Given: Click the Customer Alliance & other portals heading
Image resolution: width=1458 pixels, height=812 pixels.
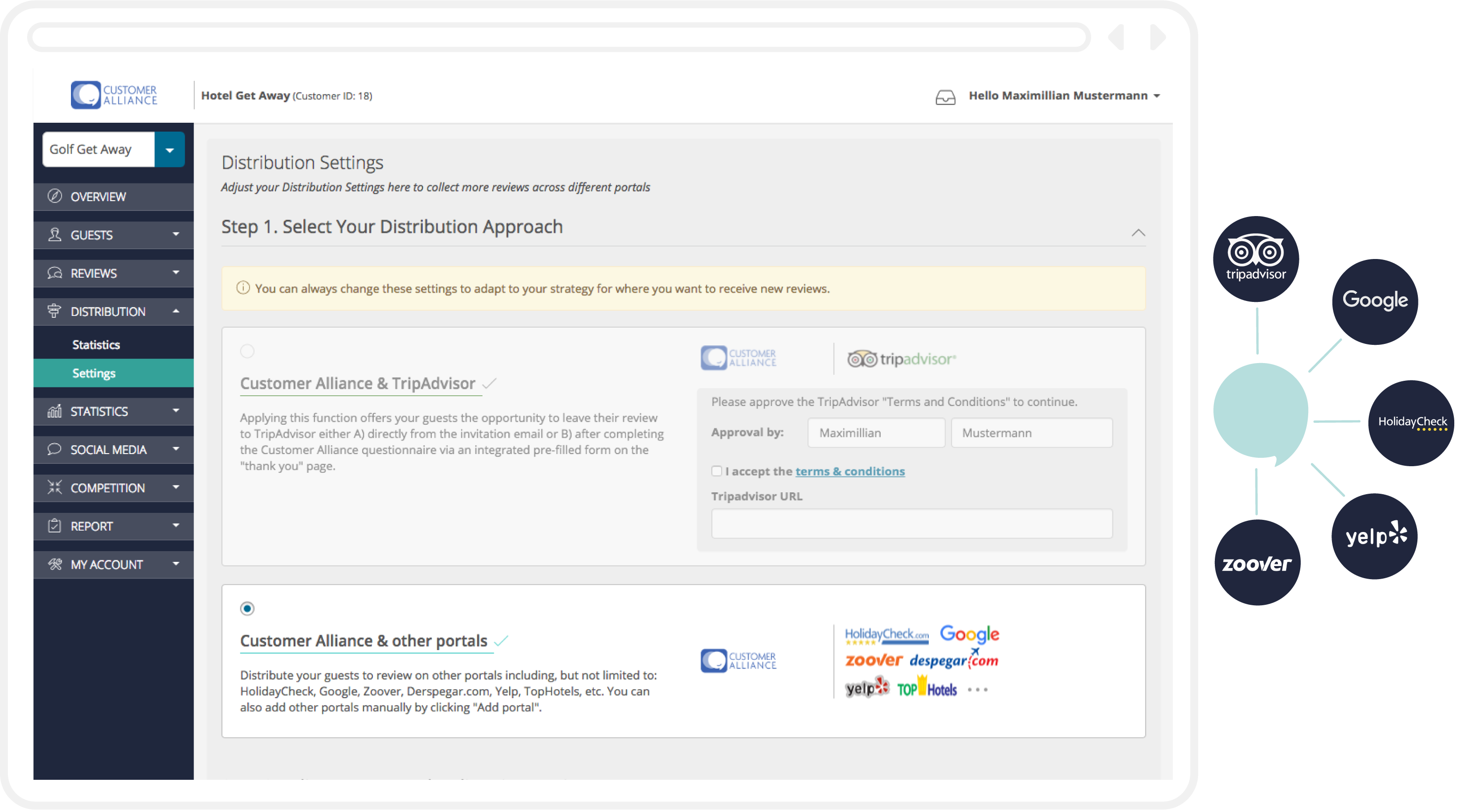Looking at the screenshot, I should 364,641.
